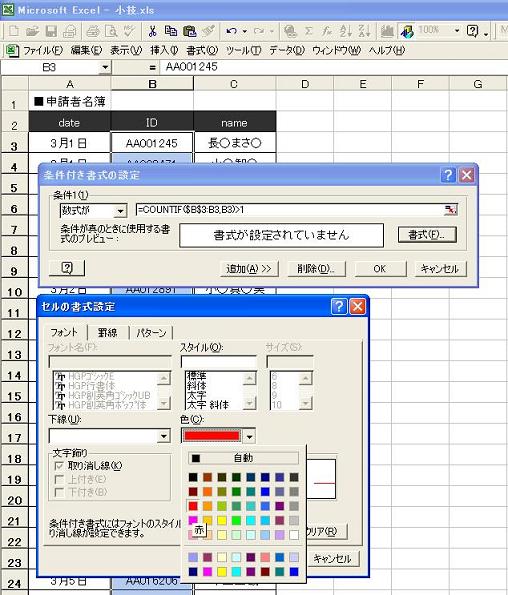Switch to the 罫線 tab
508x595 pixels.
(x=108, y=333)
